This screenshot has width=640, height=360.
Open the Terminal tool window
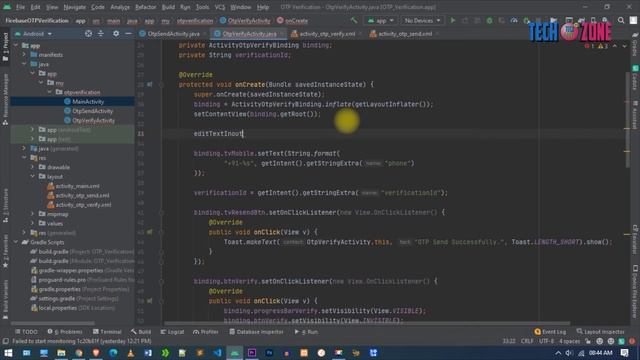pos(107,332)
